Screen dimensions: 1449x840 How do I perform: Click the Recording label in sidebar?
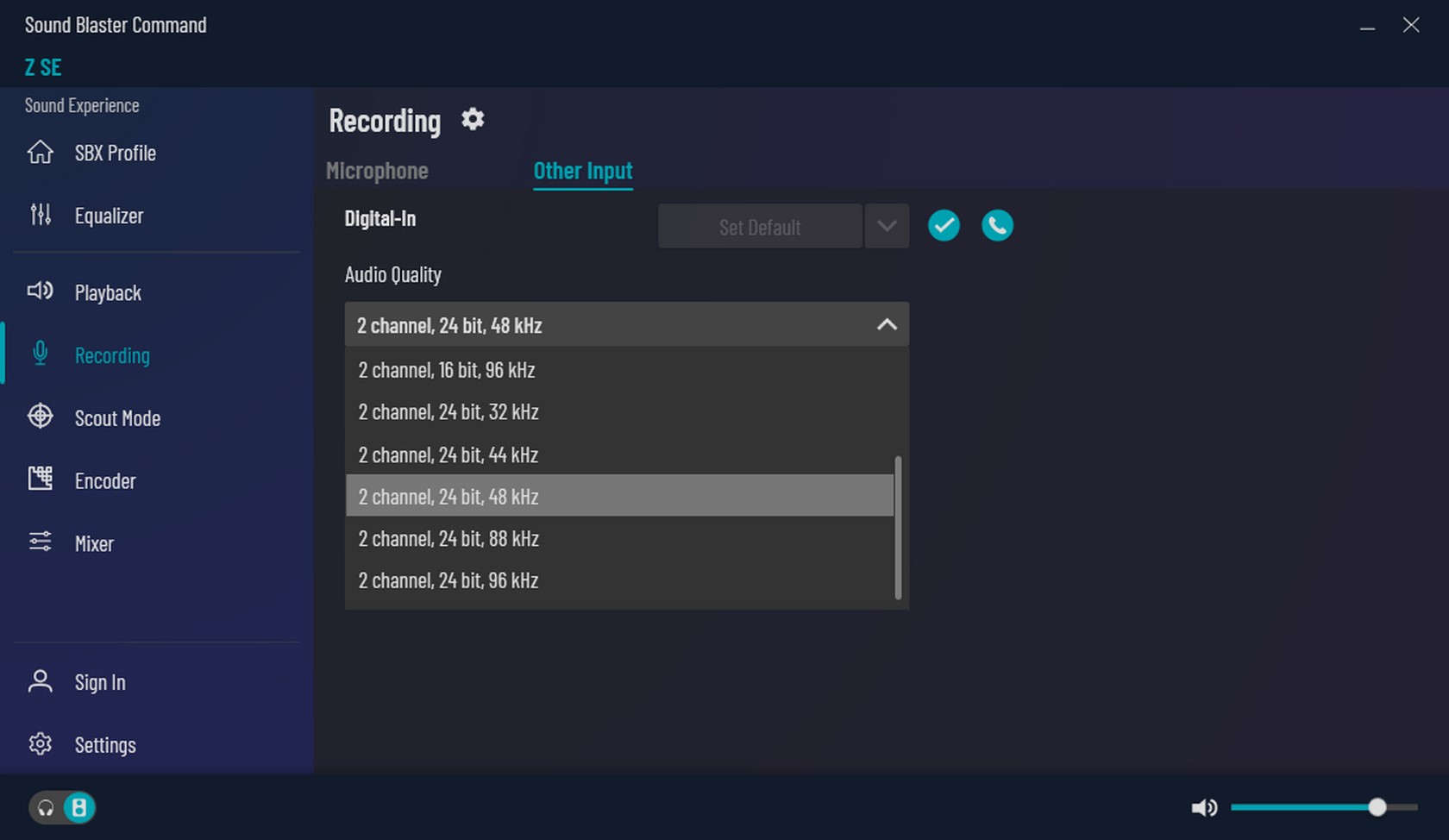(x=112, y=355)
